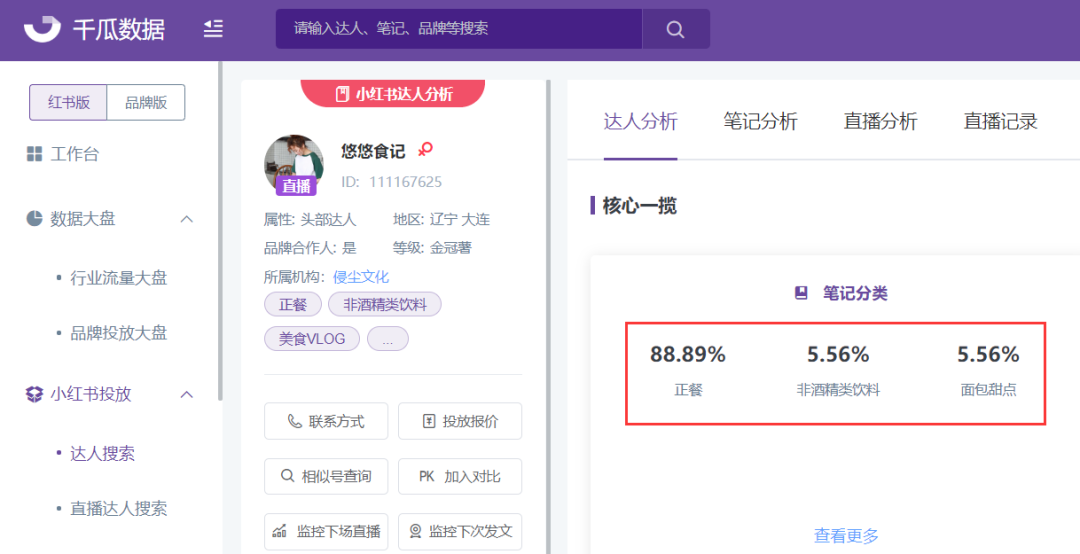Click the 直播 badge on the avatar
Screen dimensions: 1080x554
tap(296, 186)
